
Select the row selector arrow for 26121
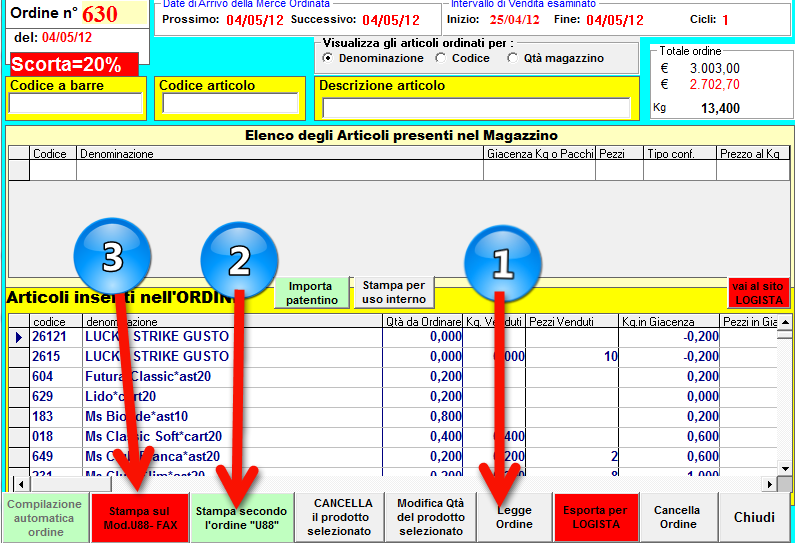pyautogui.click(x=19, y=337)
